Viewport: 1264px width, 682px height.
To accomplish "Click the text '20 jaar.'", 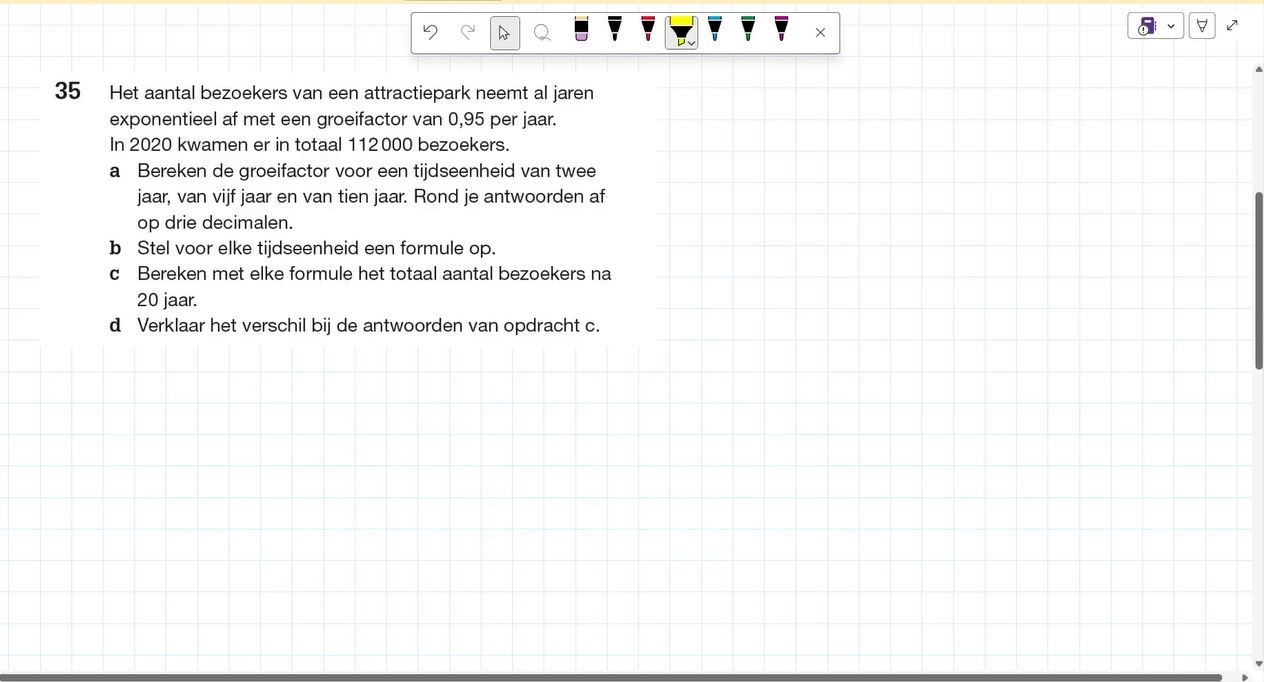I will click(167, 299).
